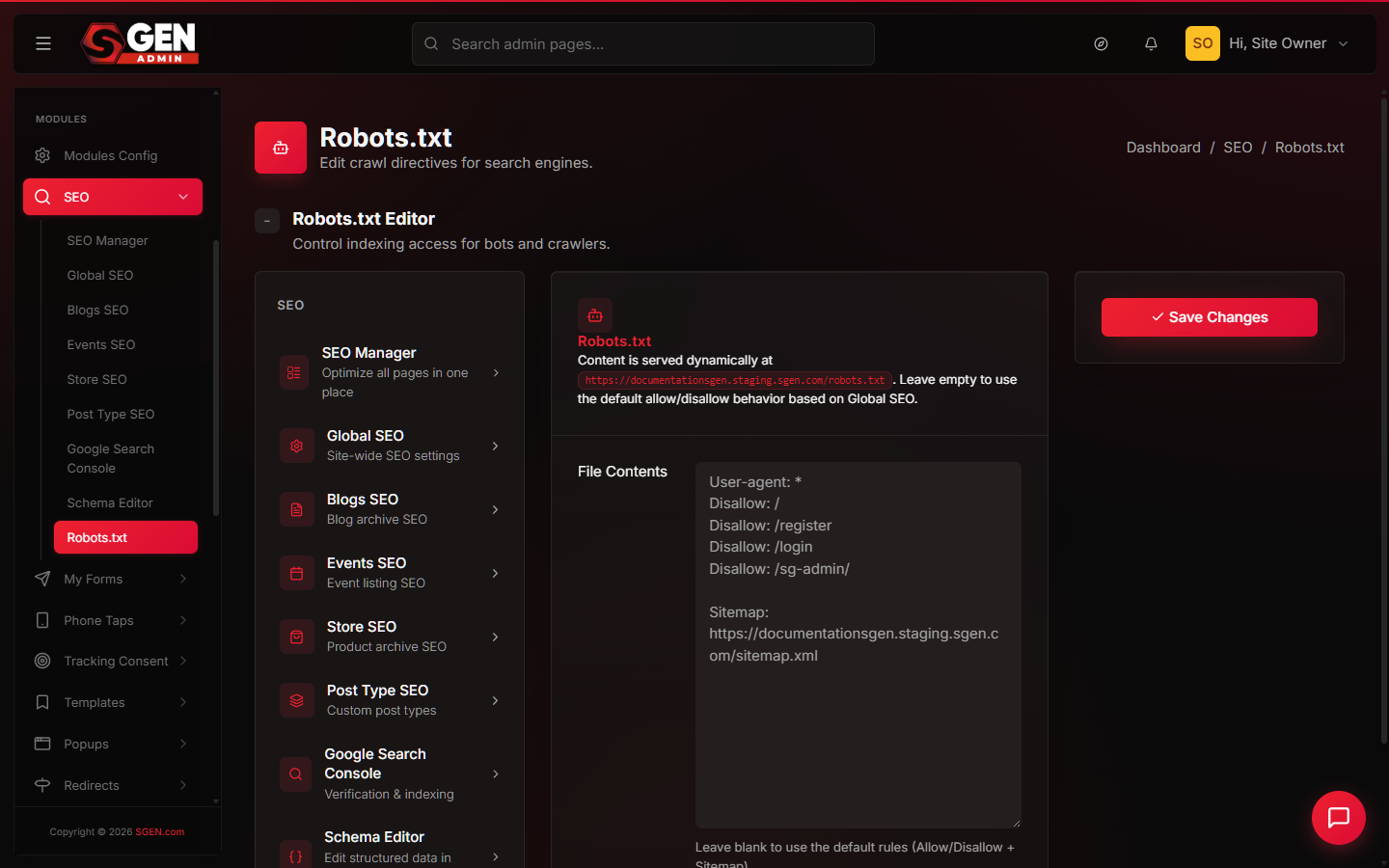Open the SGEN Admin logo home
The image size is (1389, 868).
coord(140,43)
